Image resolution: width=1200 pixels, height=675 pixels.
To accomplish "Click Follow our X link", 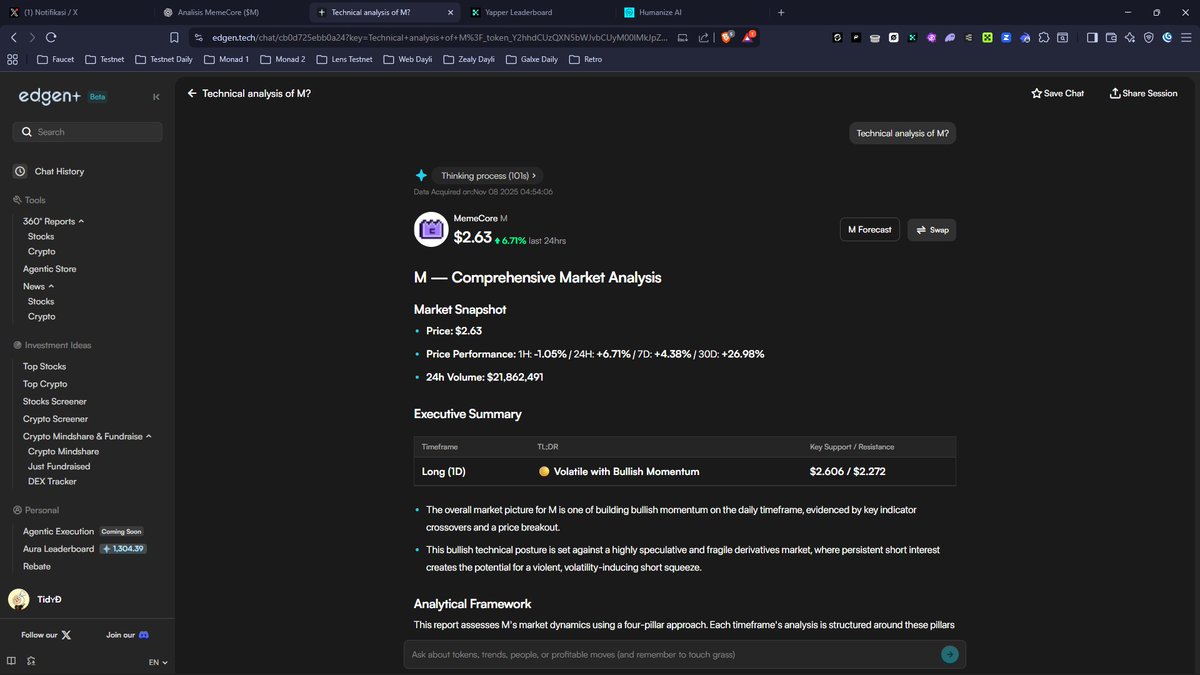I will click(x=46, y=635).
